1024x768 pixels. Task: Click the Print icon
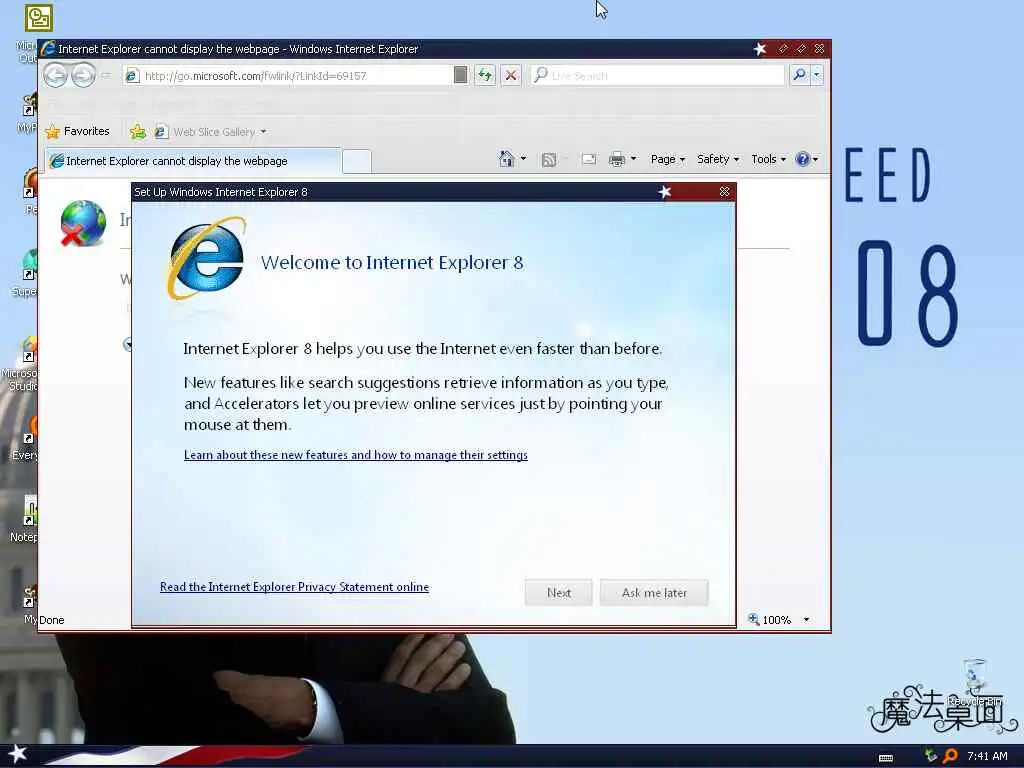click(x=616, y=159)
